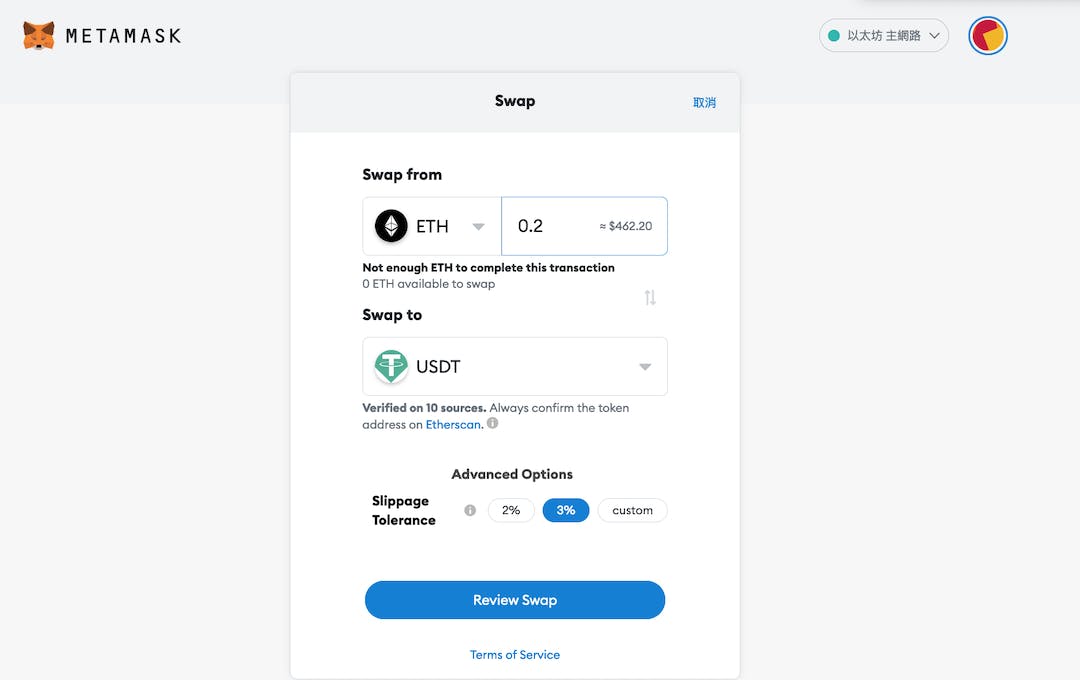This screenshot has width=1080, height=680.
Task: Flip swap direction with arrows icon
Action: 650,297
